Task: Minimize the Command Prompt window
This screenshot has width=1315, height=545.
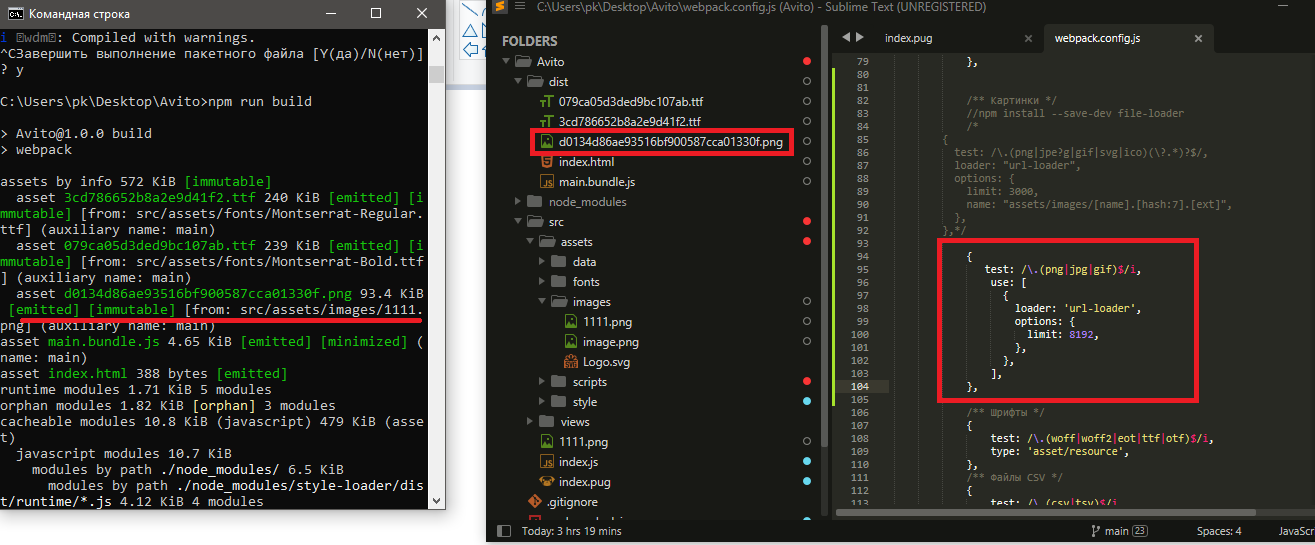Action: (x=330, y=13)
